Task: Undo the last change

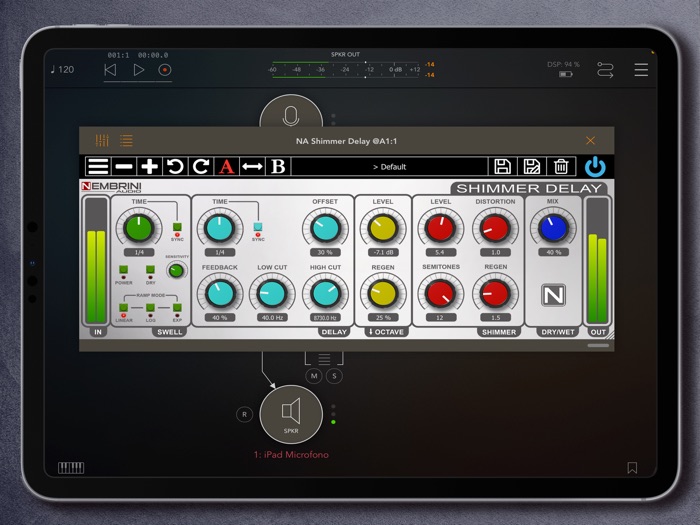Action: click(175, 167)
